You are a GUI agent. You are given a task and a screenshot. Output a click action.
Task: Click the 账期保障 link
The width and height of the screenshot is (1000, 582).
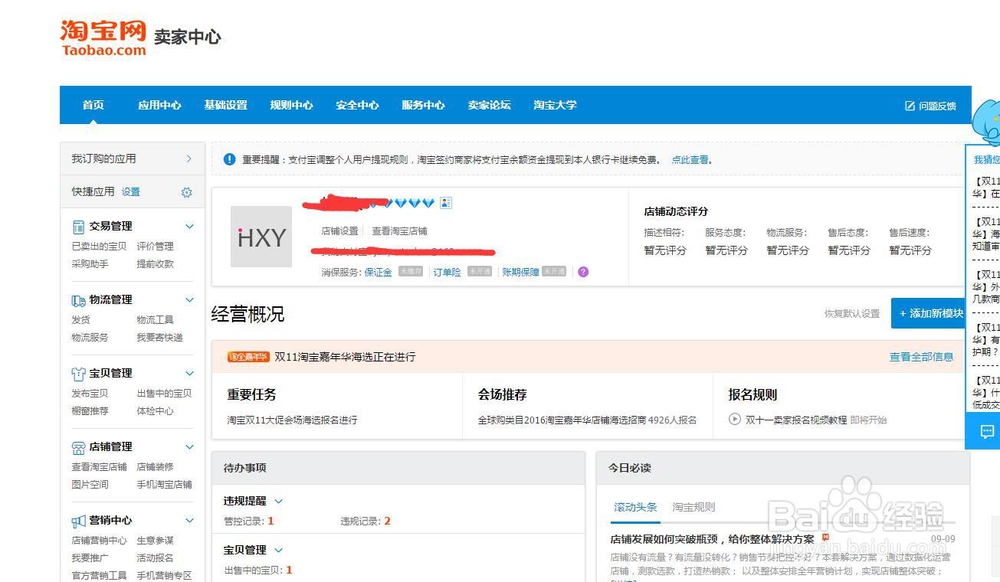520,272
